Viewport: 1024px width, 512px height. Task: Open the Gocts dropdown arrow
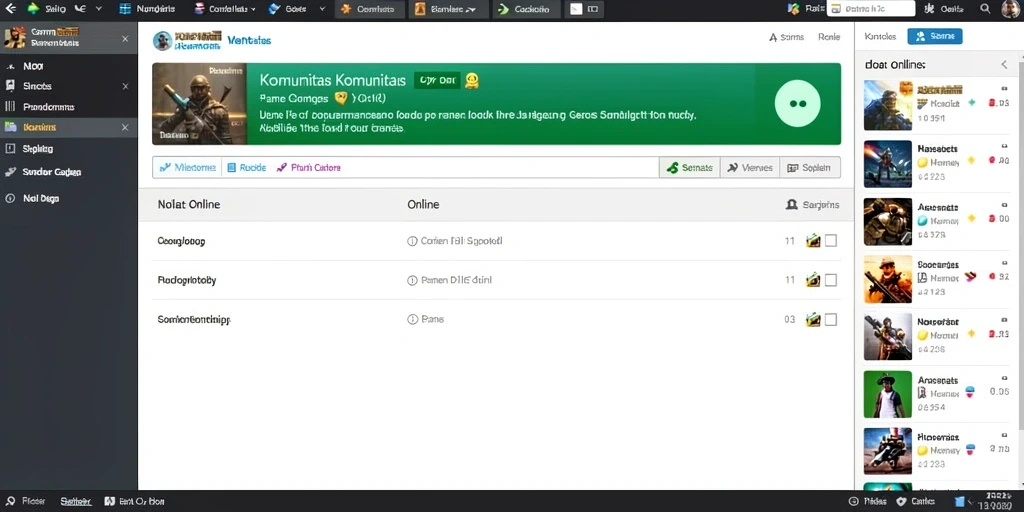click(322, 9)
